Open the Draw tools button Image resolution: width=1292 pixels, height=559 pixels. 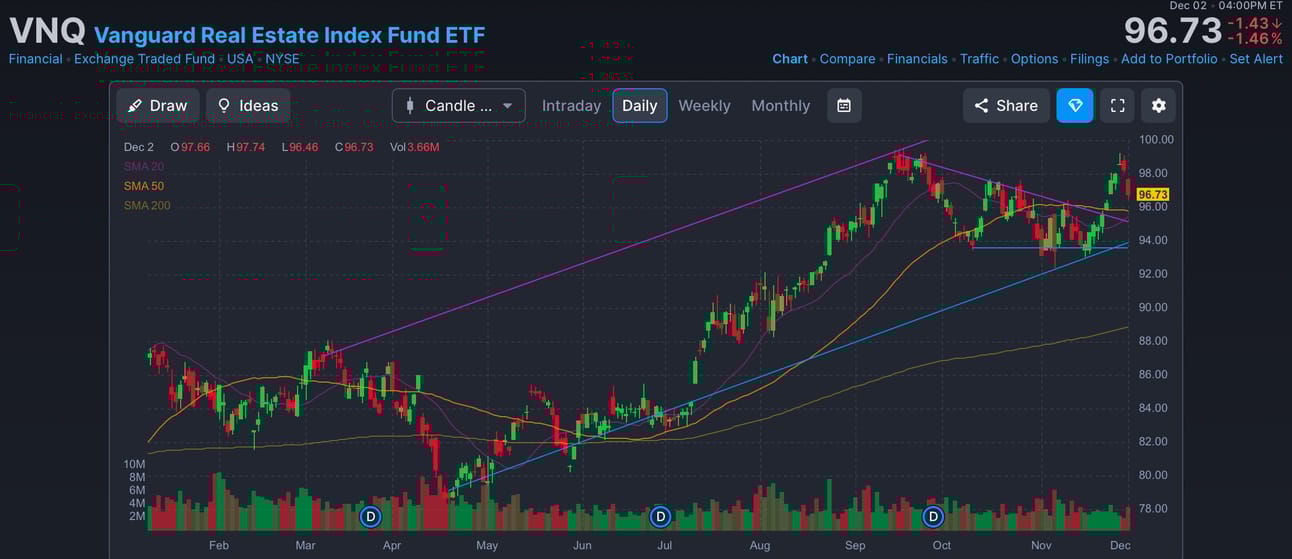(x=158, y=106)
